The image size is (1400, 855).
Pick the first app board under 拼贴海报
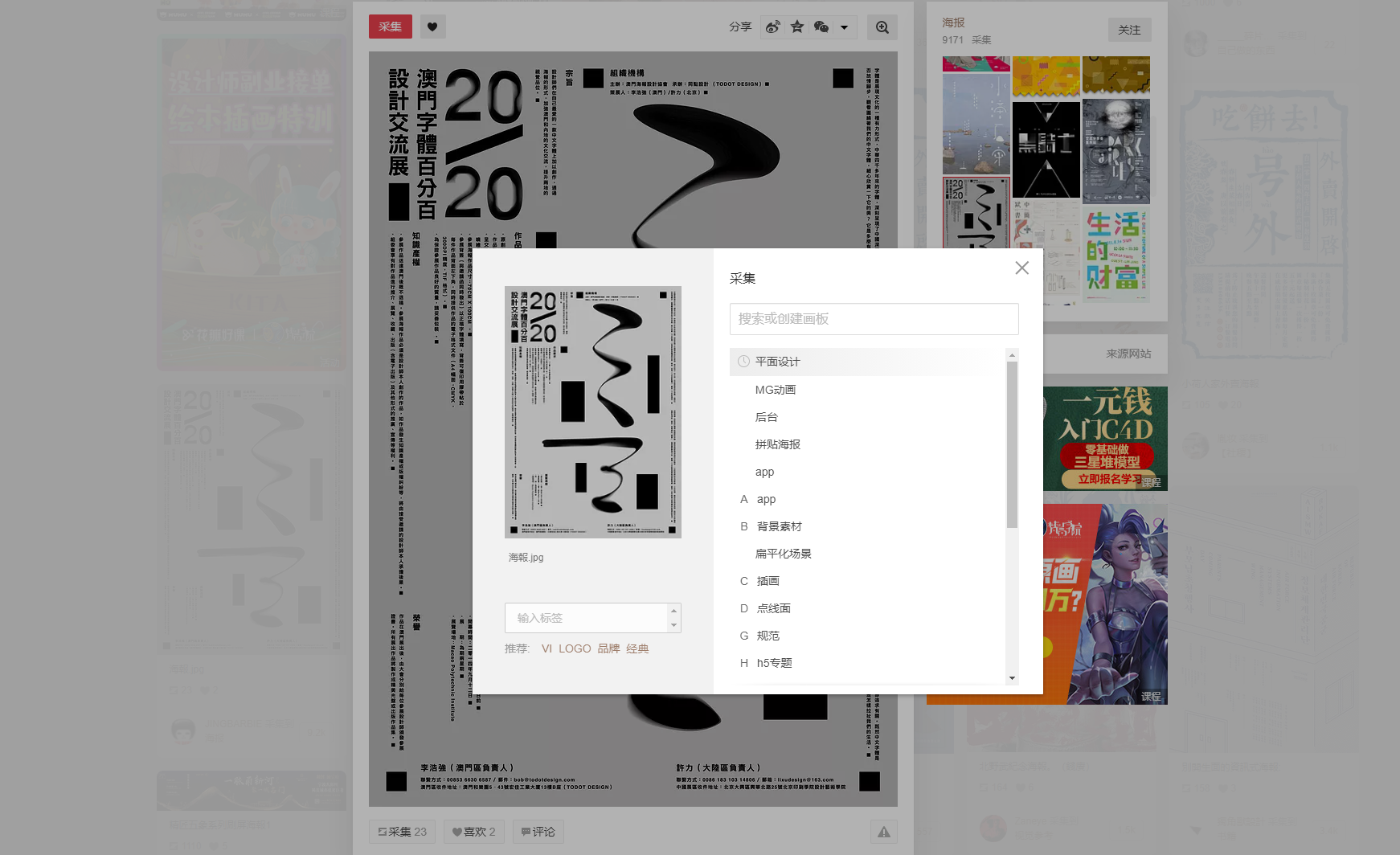pyautogui.click(x=866, y=472)
